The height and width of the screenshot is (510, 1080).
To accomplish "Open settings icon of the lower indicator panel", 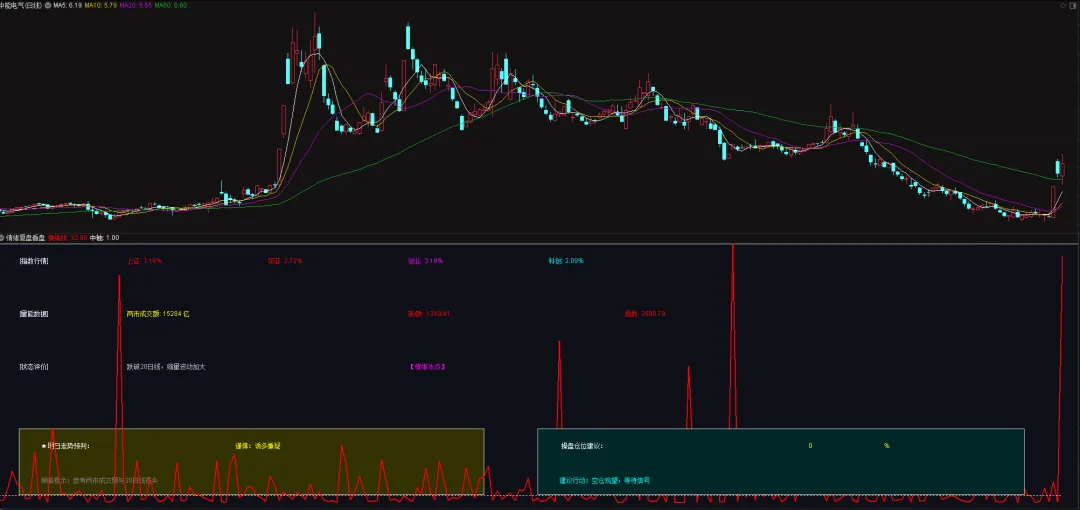I will 2,237.
